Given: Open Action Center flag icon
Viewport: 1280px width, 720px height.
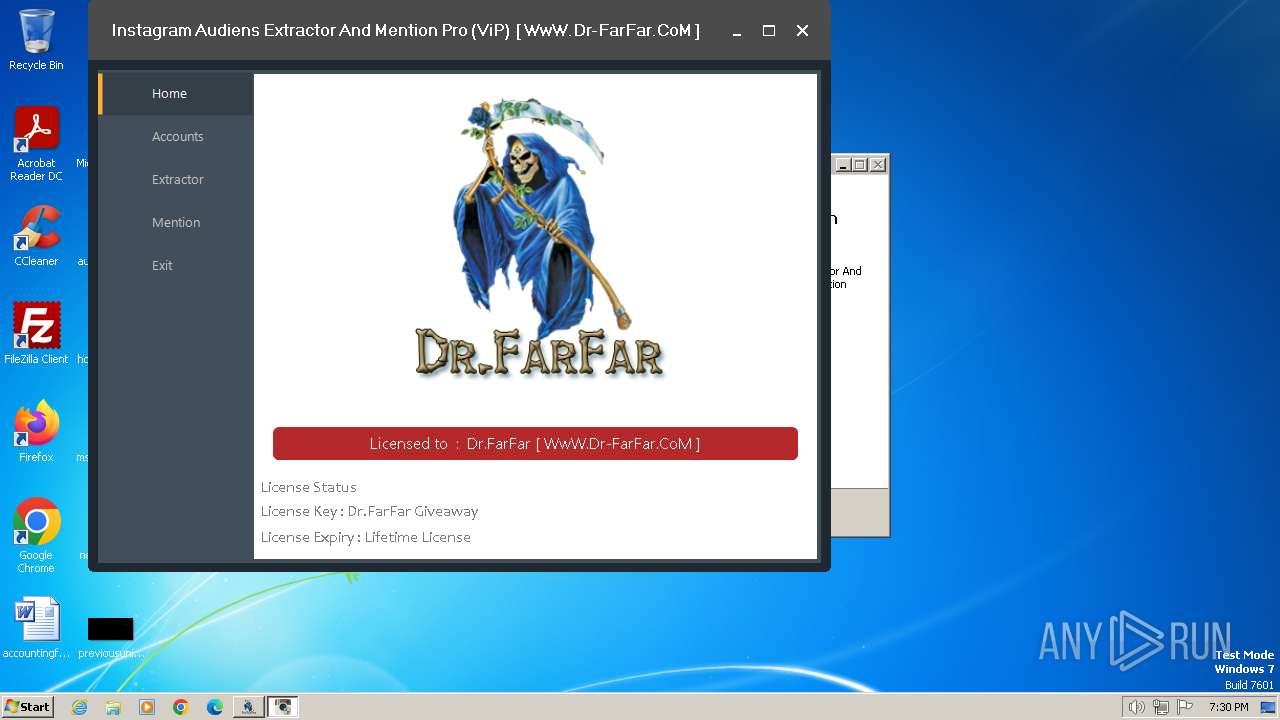Looking at the screenshot, I should click(x=1185, y=707).
